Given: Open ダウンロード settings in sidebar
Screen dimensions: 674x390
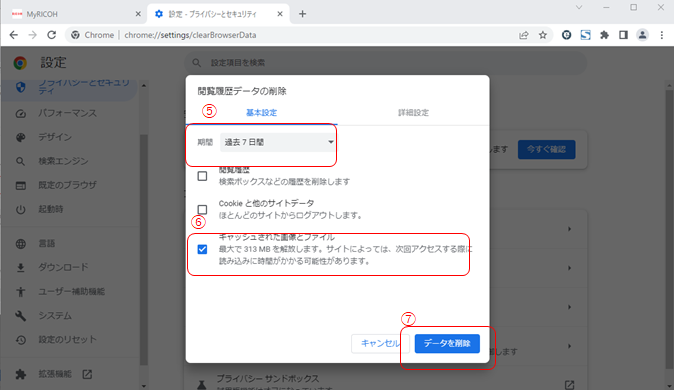Looking at the screenshot, I should [x=63, y=267].
